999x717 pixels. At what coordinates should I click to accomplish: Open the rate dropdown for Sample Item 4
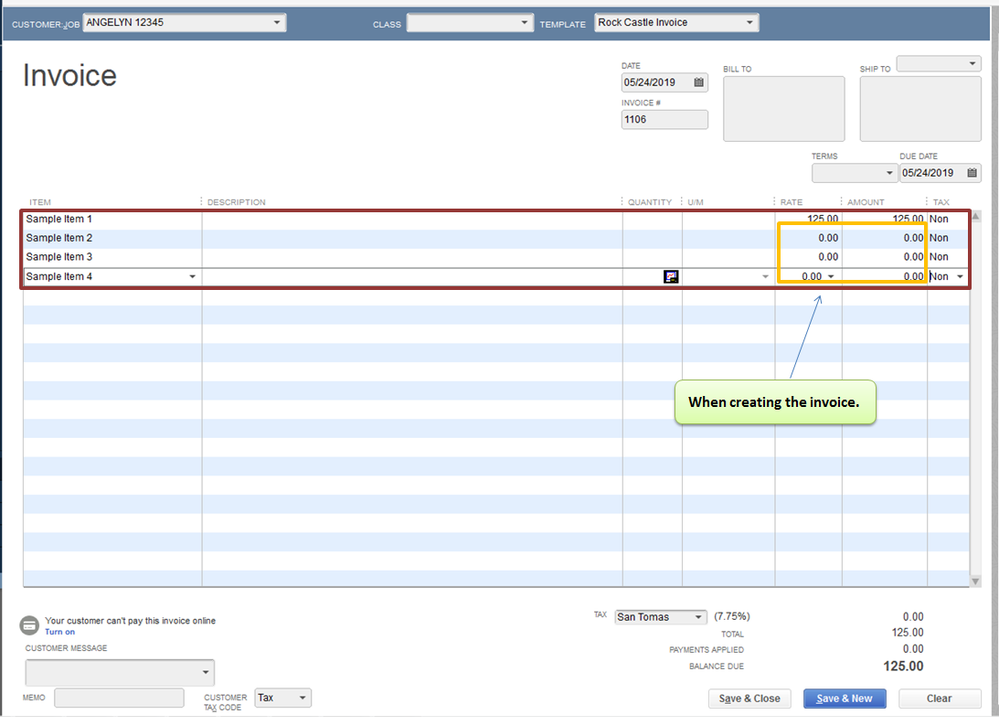point(831,277)
